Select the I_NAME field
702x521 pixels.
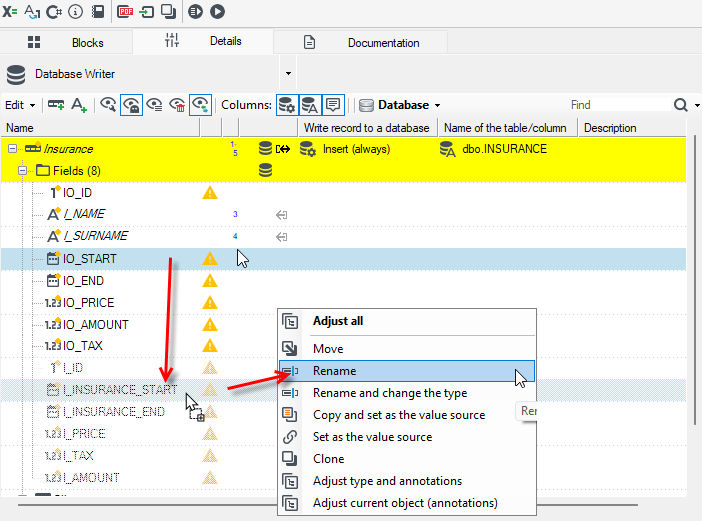pos(84,214)
